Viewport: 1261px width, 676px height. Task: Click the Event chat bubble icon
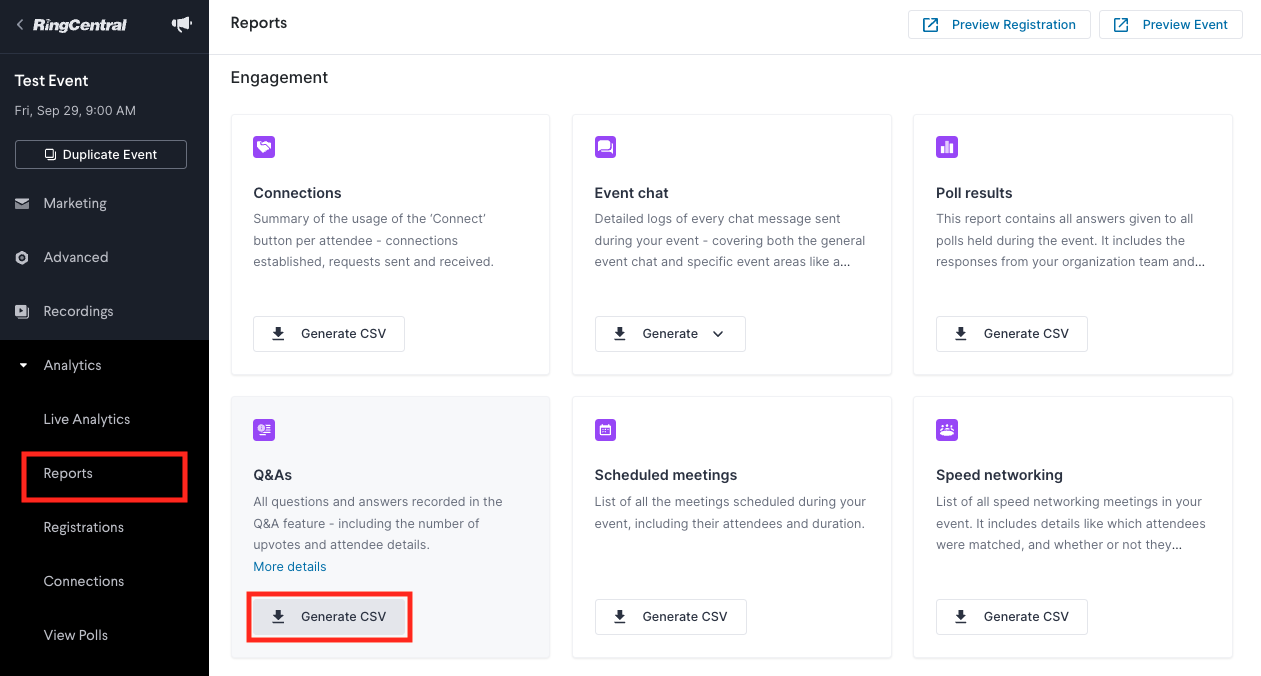click(x=605, y=147)
